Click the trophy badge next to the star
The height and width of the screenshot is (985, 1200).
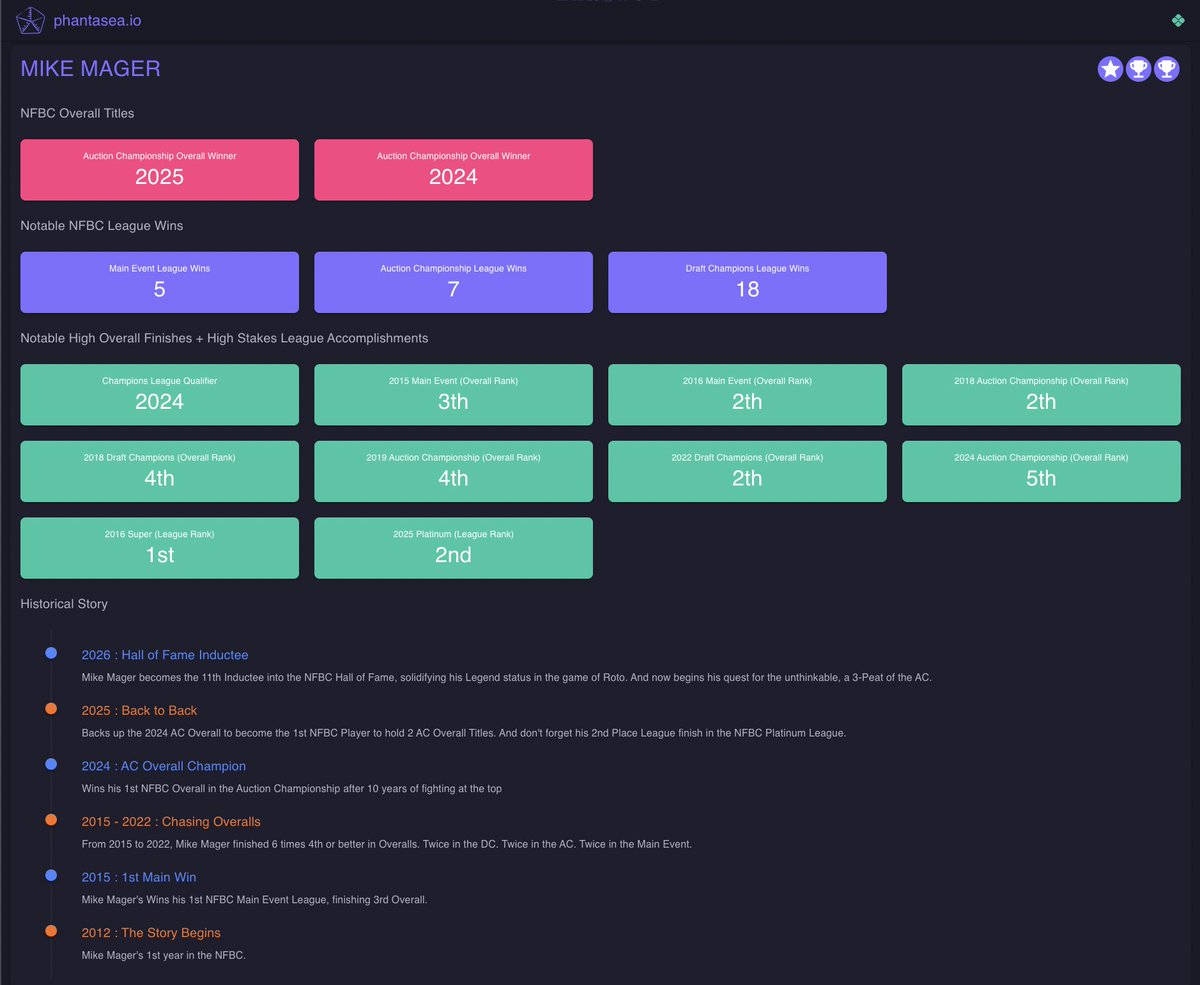(1138, 69)
